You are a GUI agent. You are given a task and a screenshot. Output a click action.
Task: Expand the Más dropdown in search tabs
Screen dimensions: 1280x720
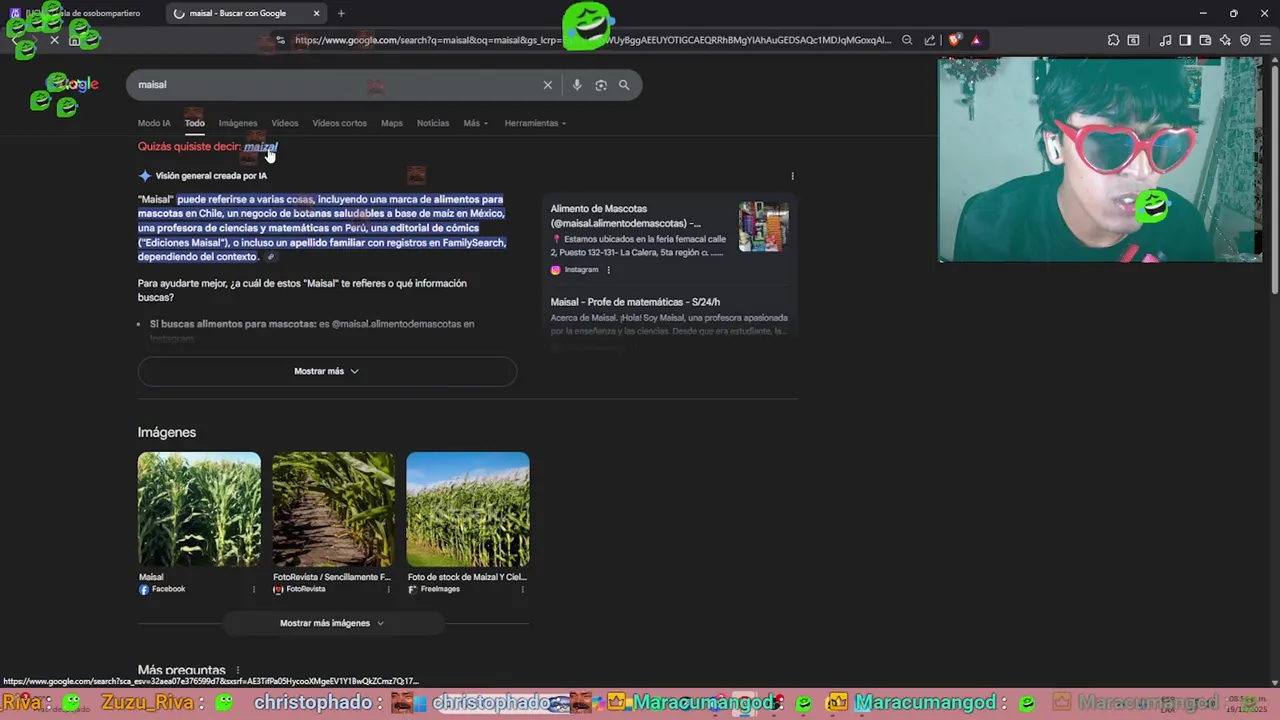point(475,123)
